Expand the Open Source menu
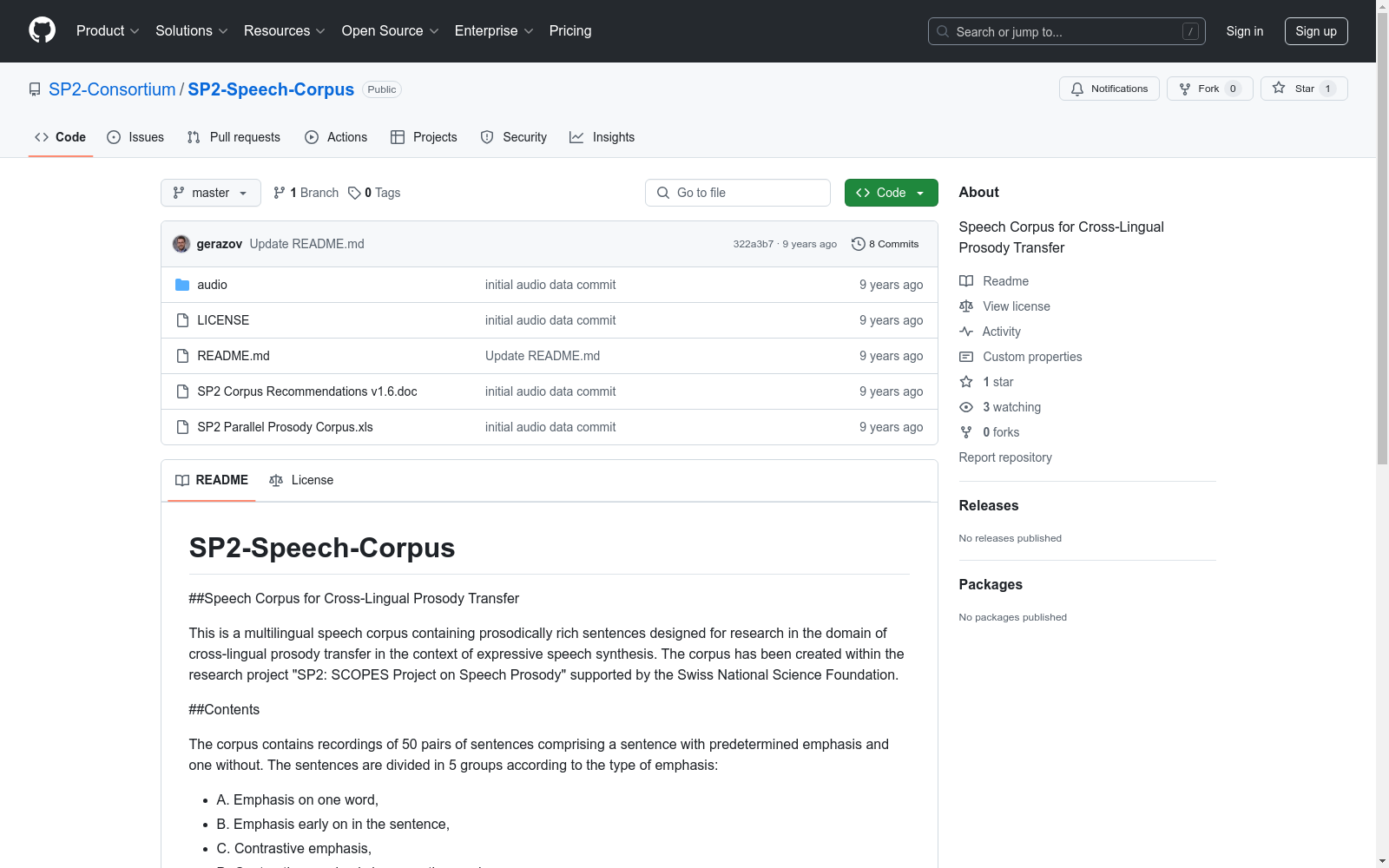This screenshot has width=1389, height=868. pos(391,30)
